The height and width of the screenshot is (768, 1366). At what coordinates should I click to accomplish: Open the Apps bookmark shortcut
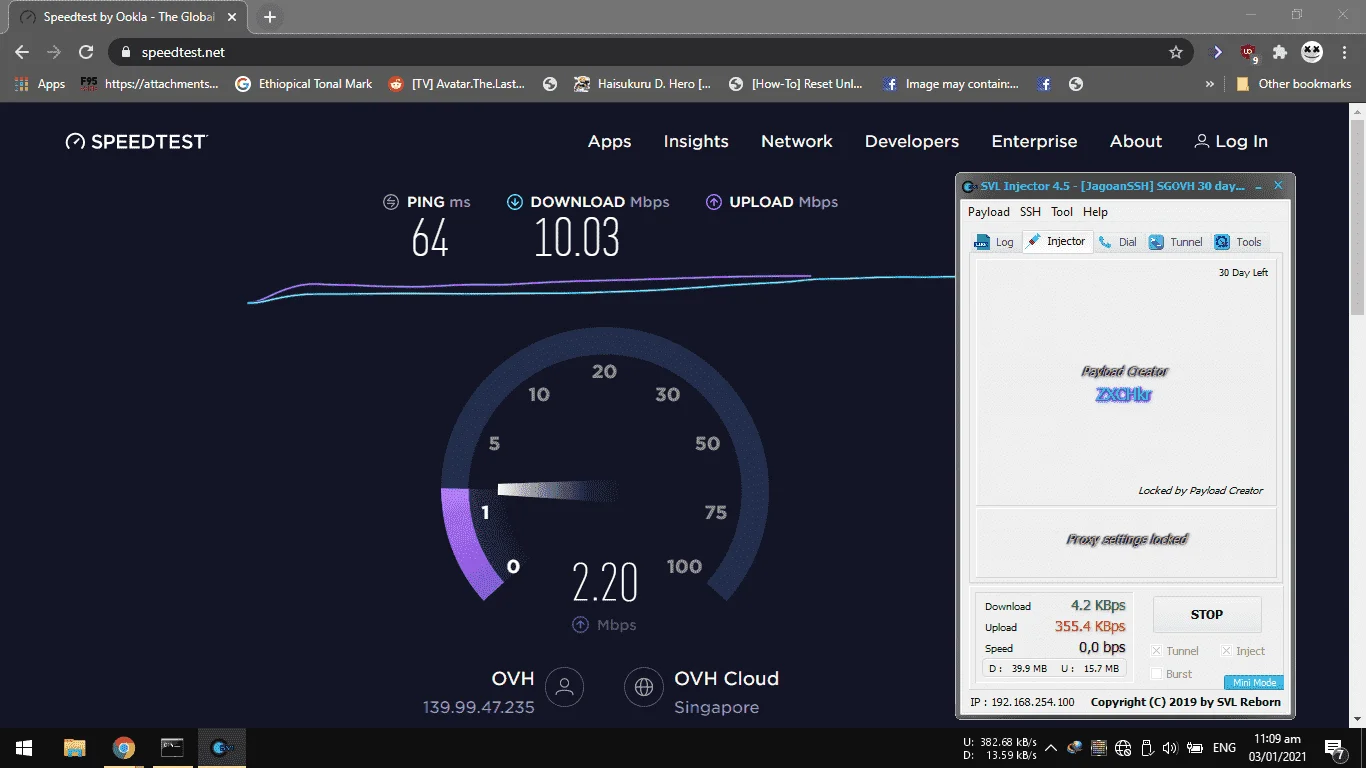(41, 84)
